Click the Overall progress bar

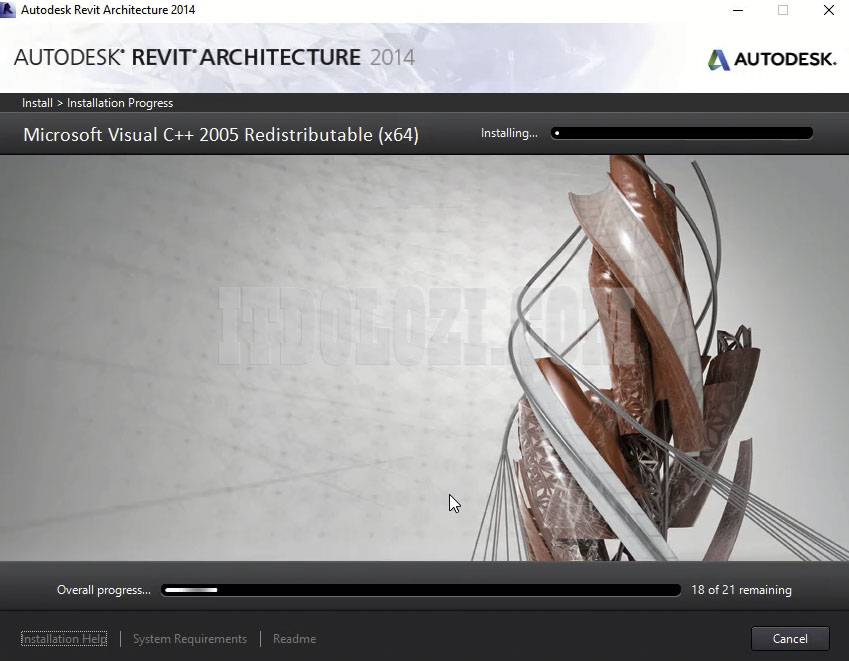[x=420, y=590]
